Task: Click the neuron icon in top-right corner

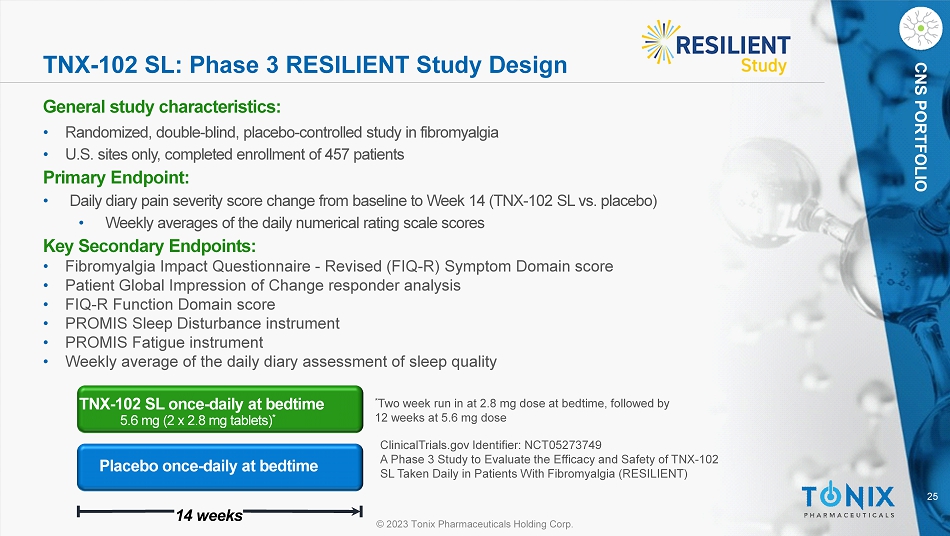Action: [919, 29]
